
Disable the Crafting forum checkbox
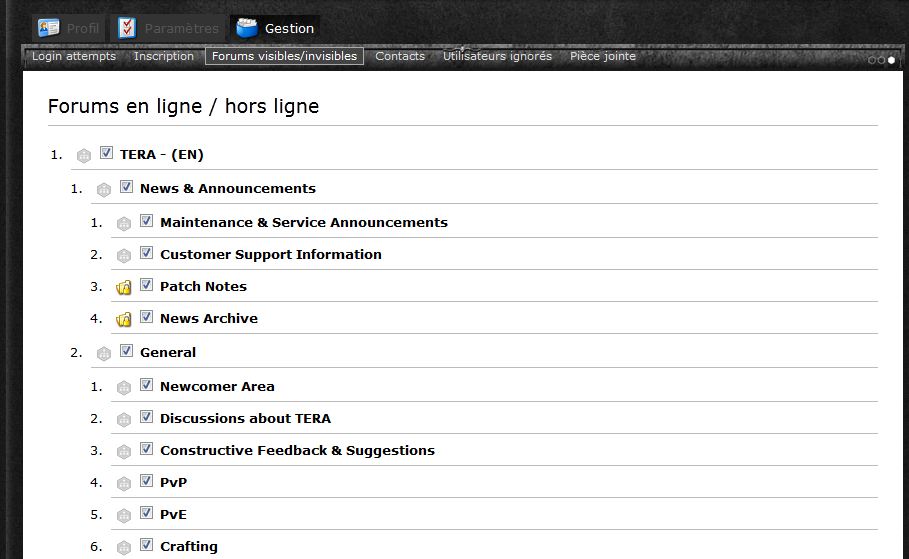tap(147, 545)
